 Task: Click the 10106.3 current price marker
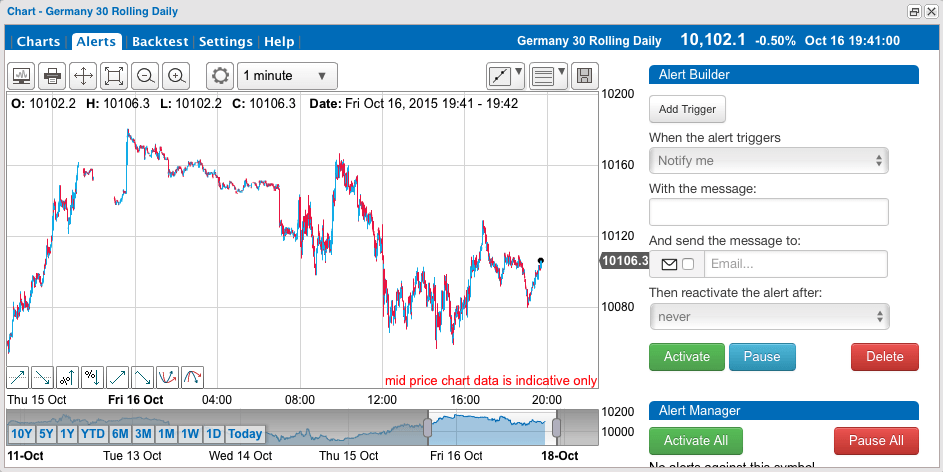(x=624, y=260)
